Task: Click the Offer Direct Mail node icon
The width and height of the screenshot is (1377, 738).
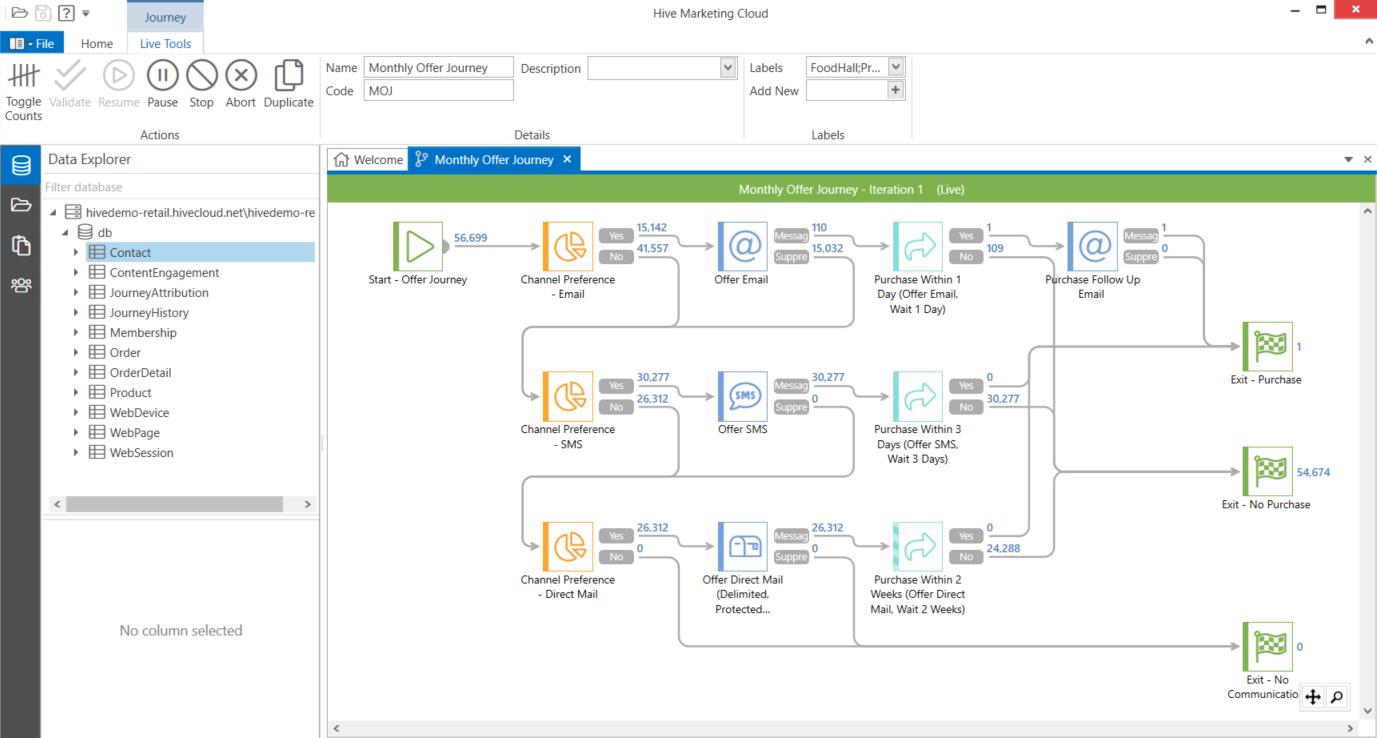Action: [742, 546]
